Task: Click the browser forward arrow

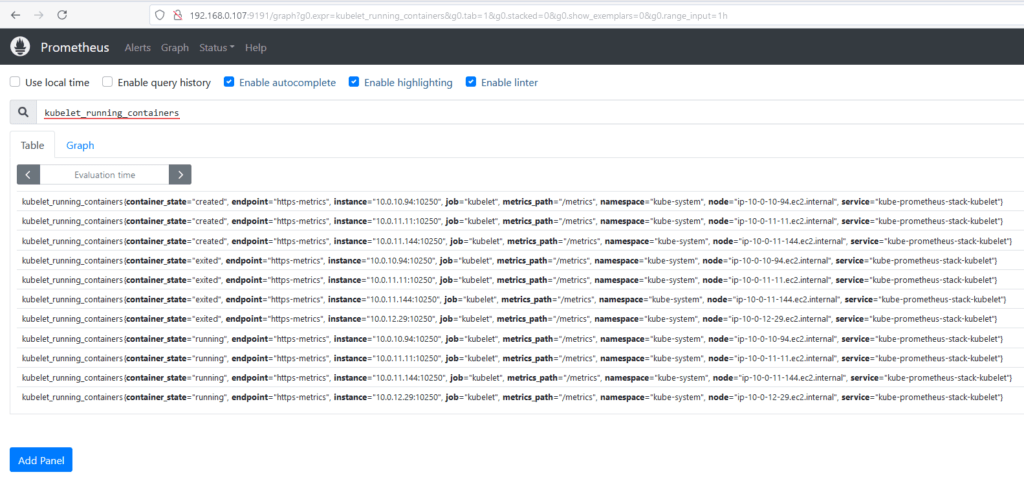Action: pyautogui.click(x=39, y=14)
